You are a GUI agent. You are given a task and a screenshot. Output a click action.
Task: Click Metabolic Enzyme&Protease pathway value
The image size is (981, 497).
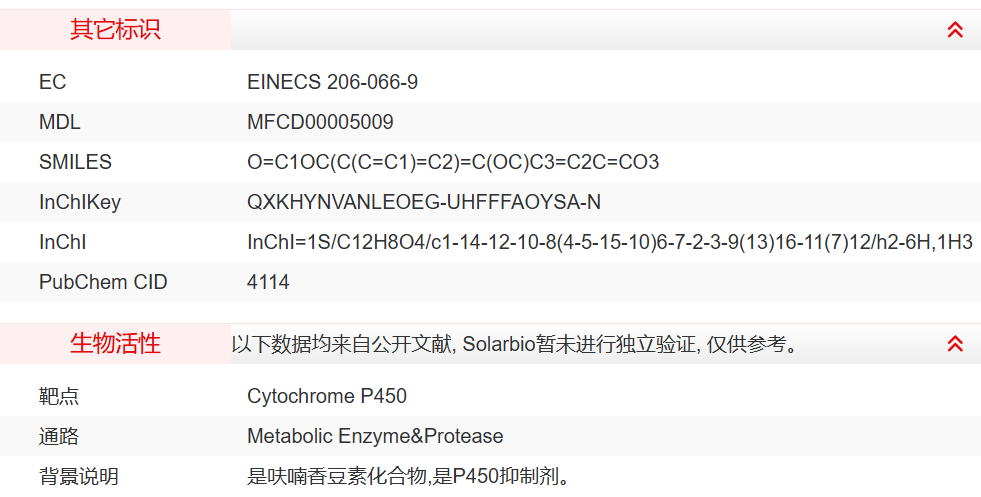(x=375, y=436)
